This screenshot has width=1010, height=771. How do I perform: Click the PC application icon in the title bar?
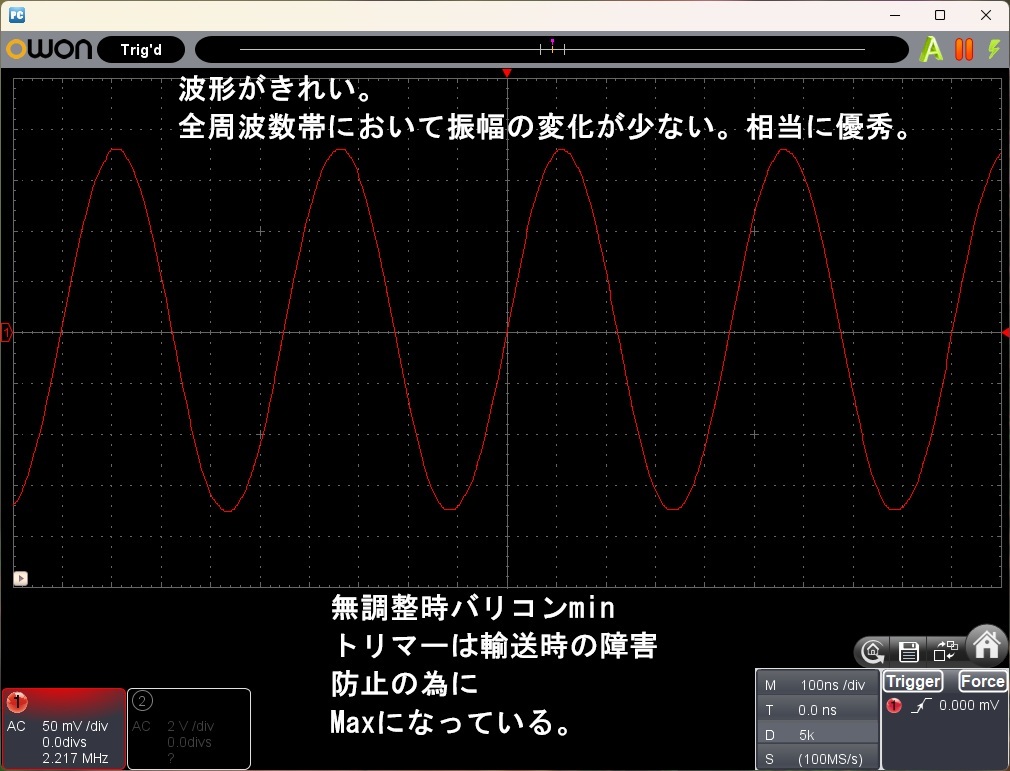17,15
